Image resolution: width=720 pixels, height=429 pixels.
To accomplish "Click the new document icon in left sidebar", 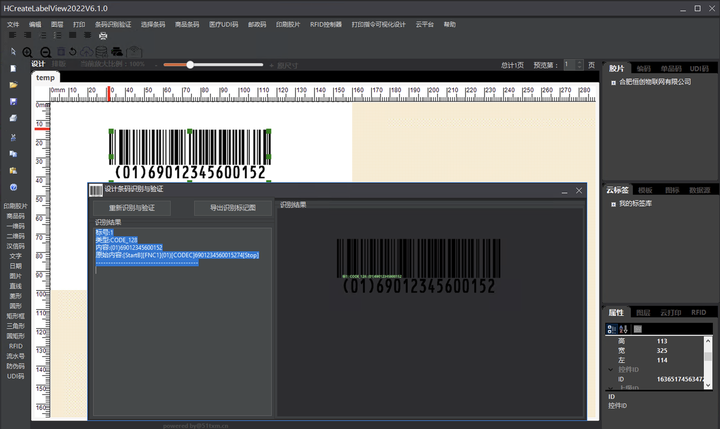I will pyautogui.click(x=13, y=68).
